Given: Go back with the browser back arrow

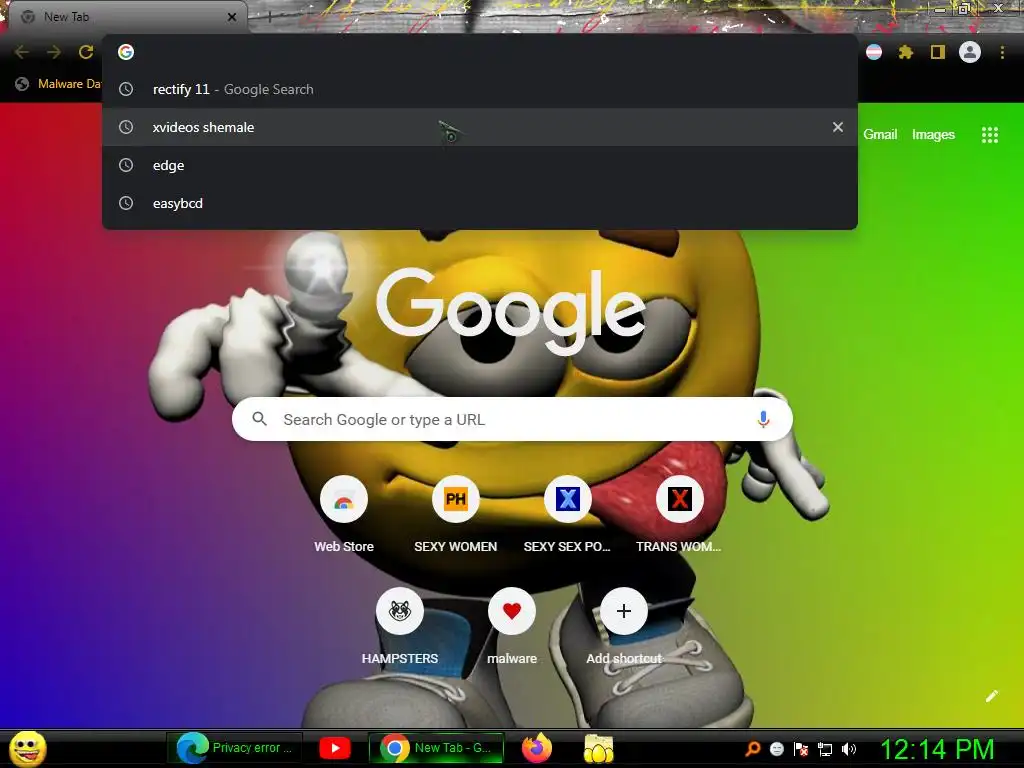Looking at the screenshot, I should [x=22, y=52].
